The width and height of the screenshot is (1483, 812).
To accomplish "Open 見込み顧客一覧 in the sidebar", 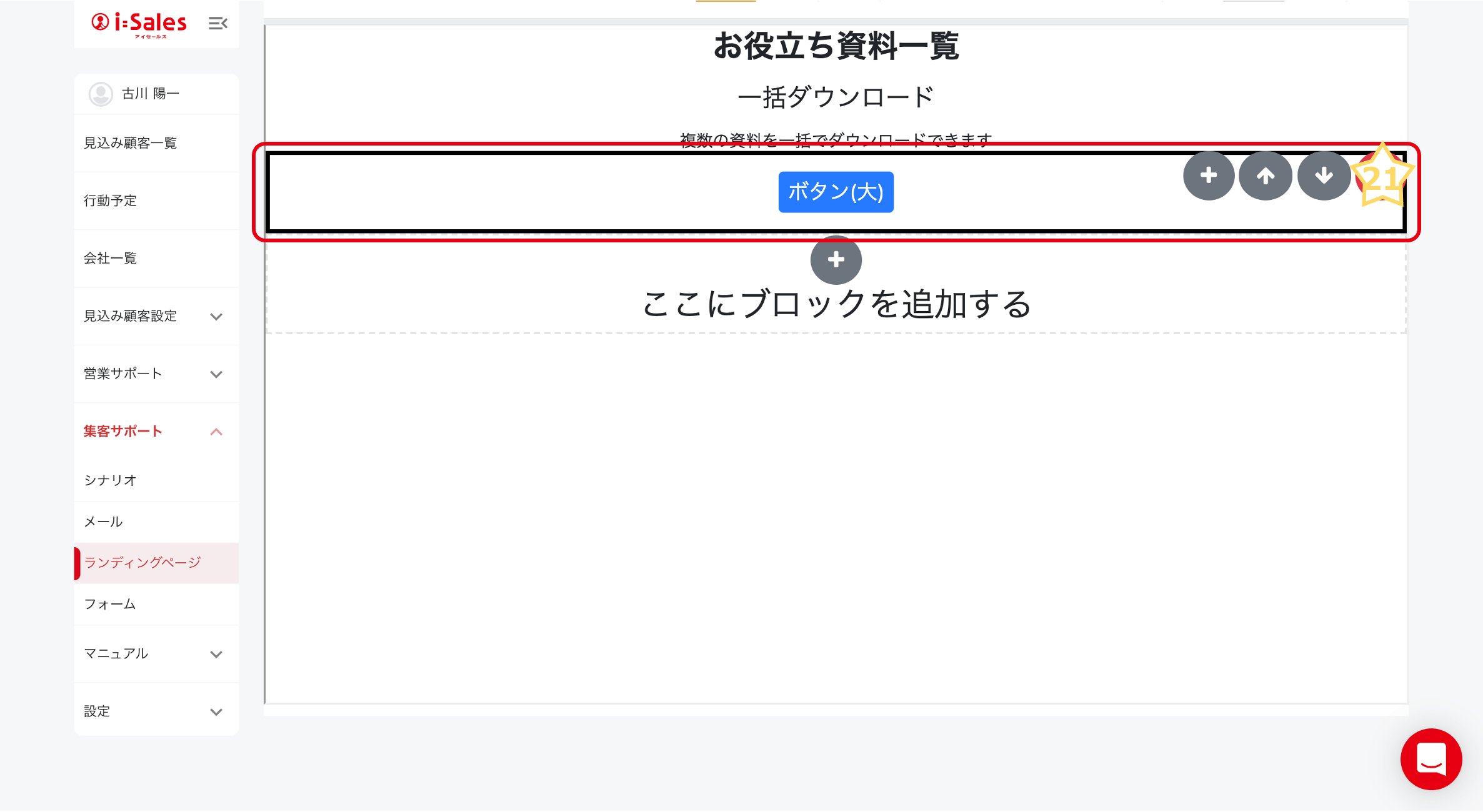I will pyautogui.click(x=131, y=143).
